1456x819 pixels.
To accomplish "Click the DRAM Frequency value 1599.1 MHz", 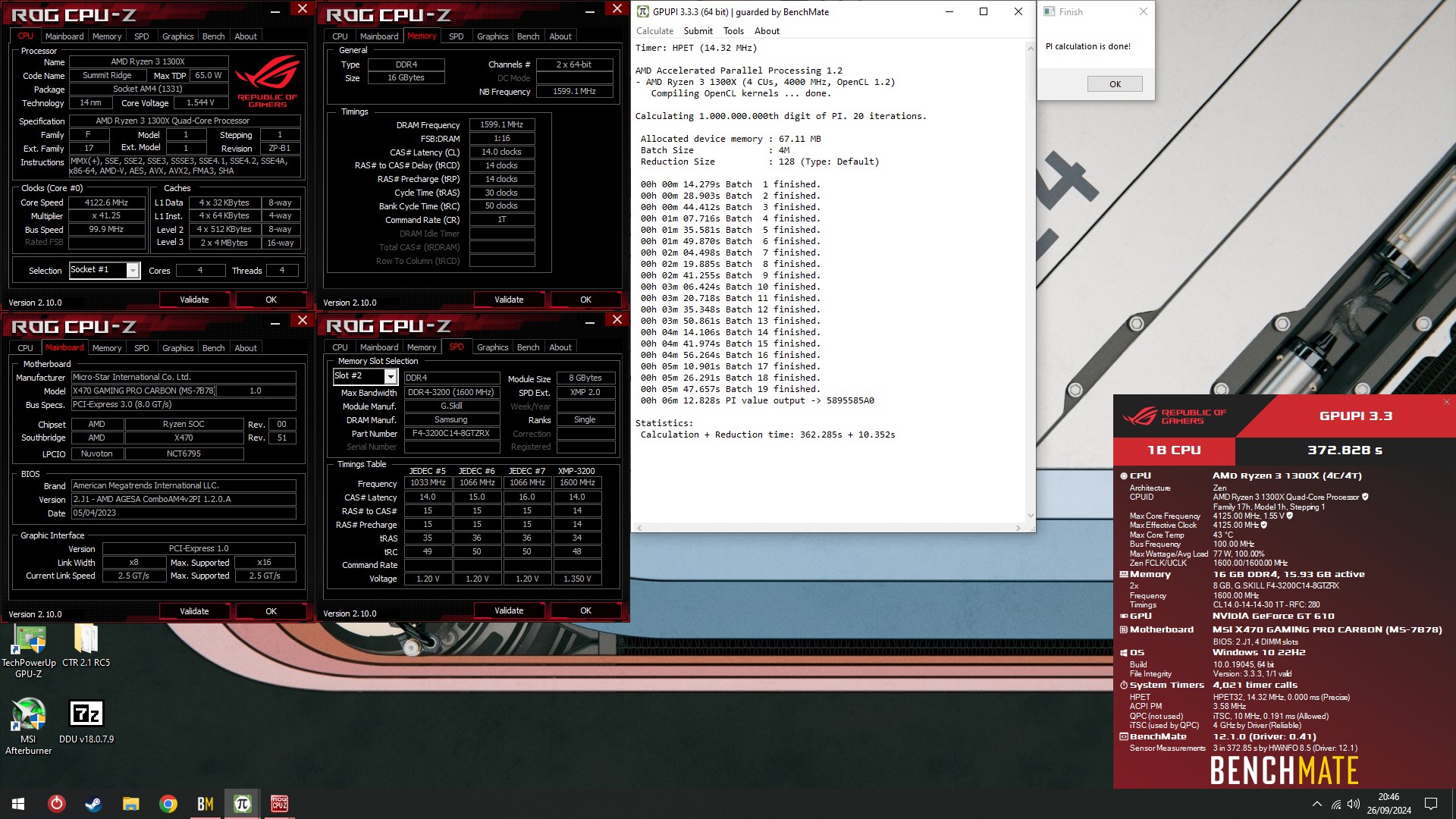I will (501, 124).
